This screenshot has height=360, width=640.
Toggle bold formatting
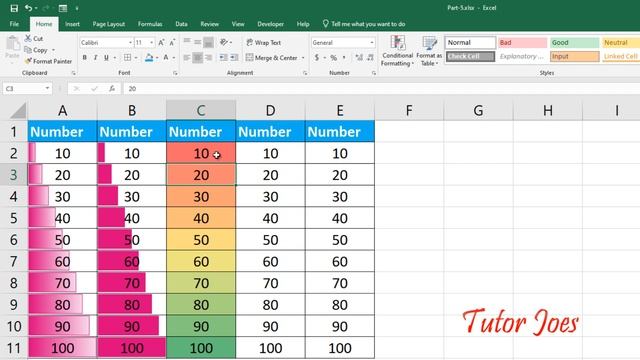[84, 58]
